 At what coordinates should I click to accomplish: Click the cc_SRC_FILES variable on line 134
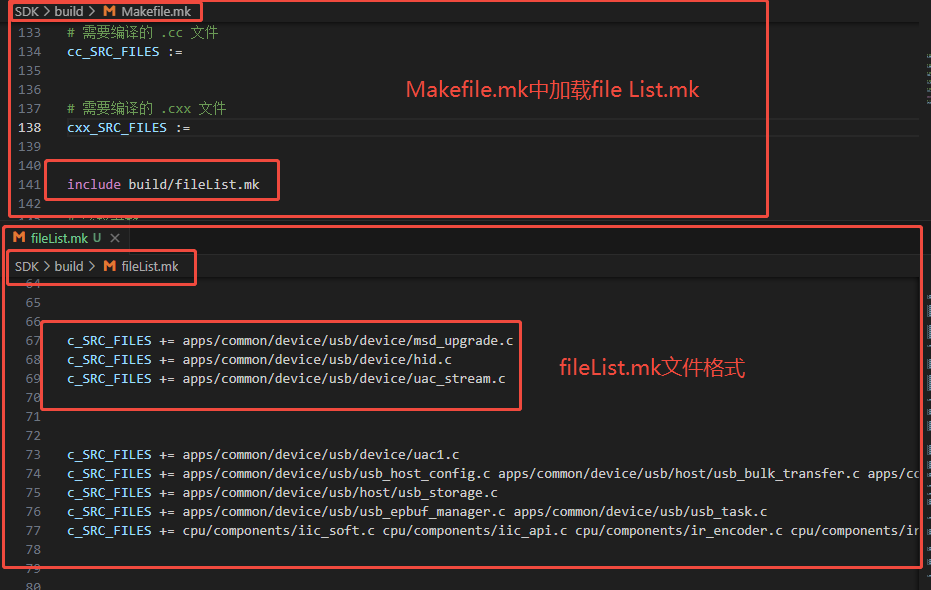pos(113,52)
